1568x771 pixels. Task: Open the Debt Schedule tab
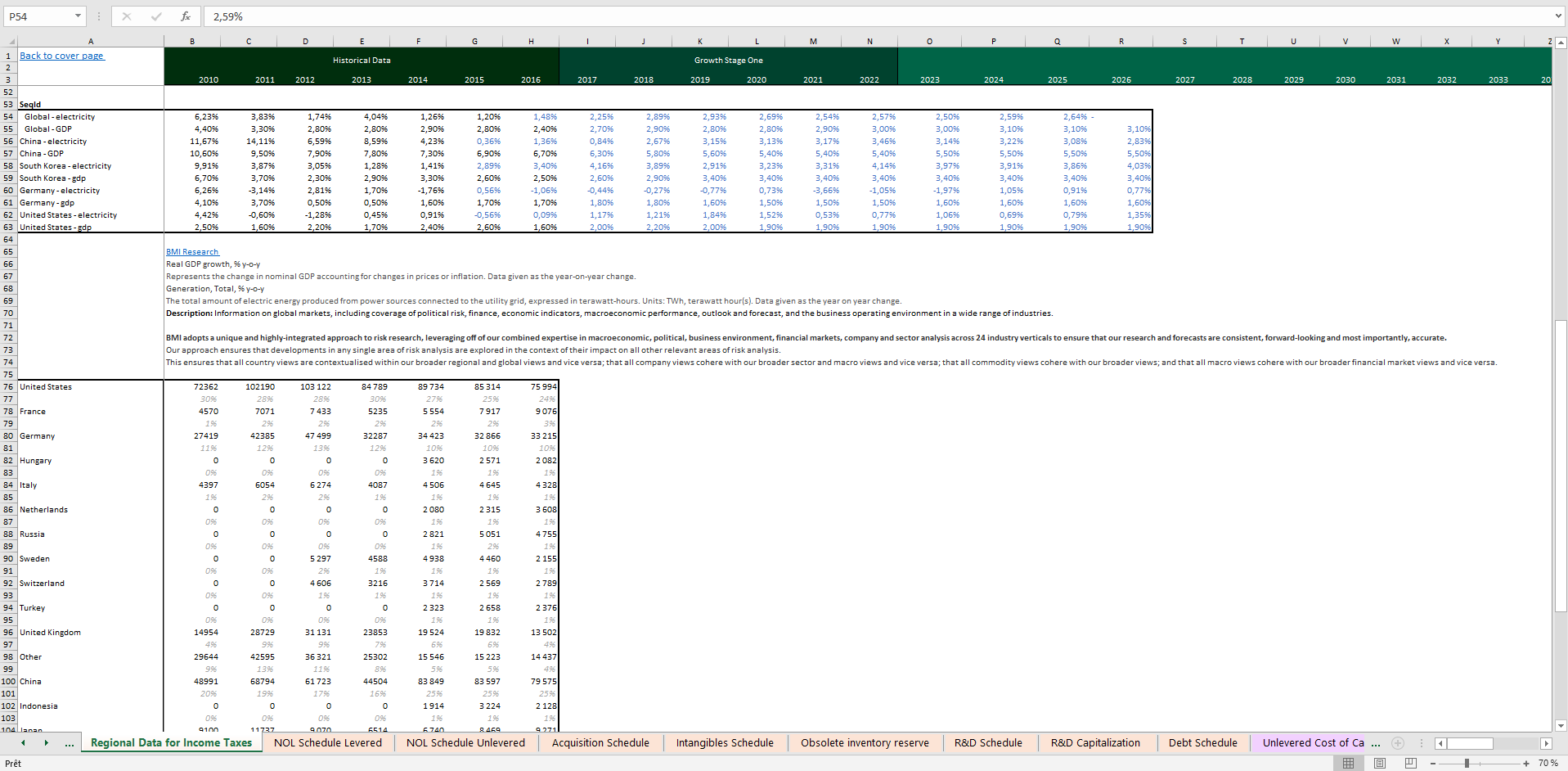1202,743
